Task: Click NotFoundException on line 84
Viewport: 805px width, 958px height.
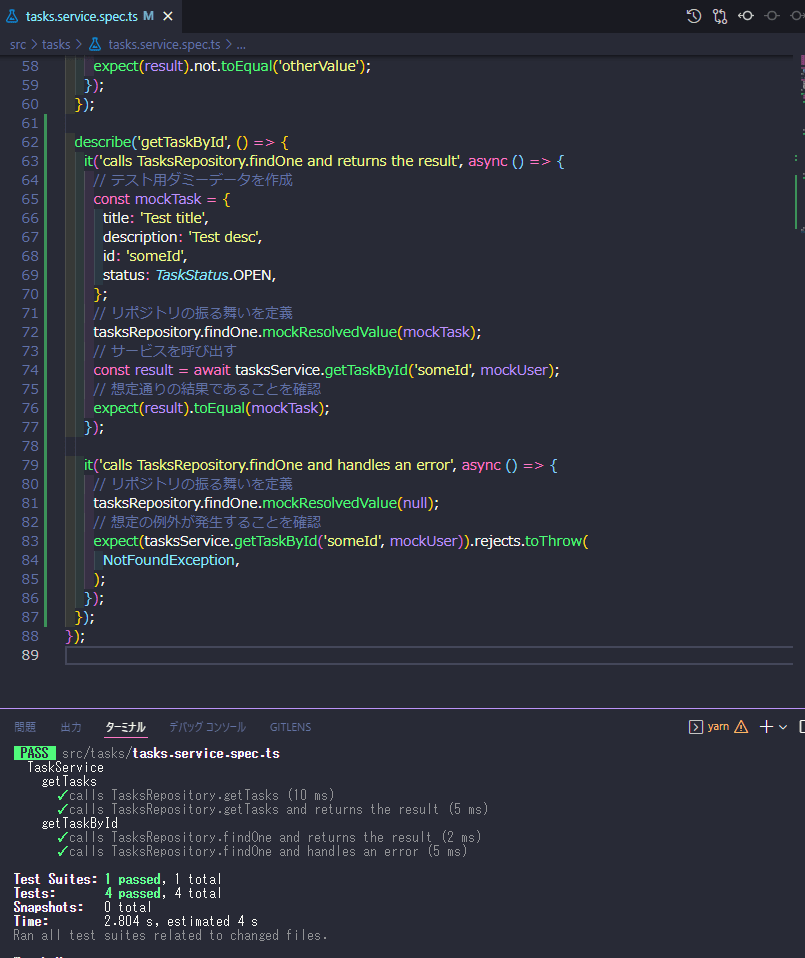Action: pyautogui.click(x=169, y=560)
